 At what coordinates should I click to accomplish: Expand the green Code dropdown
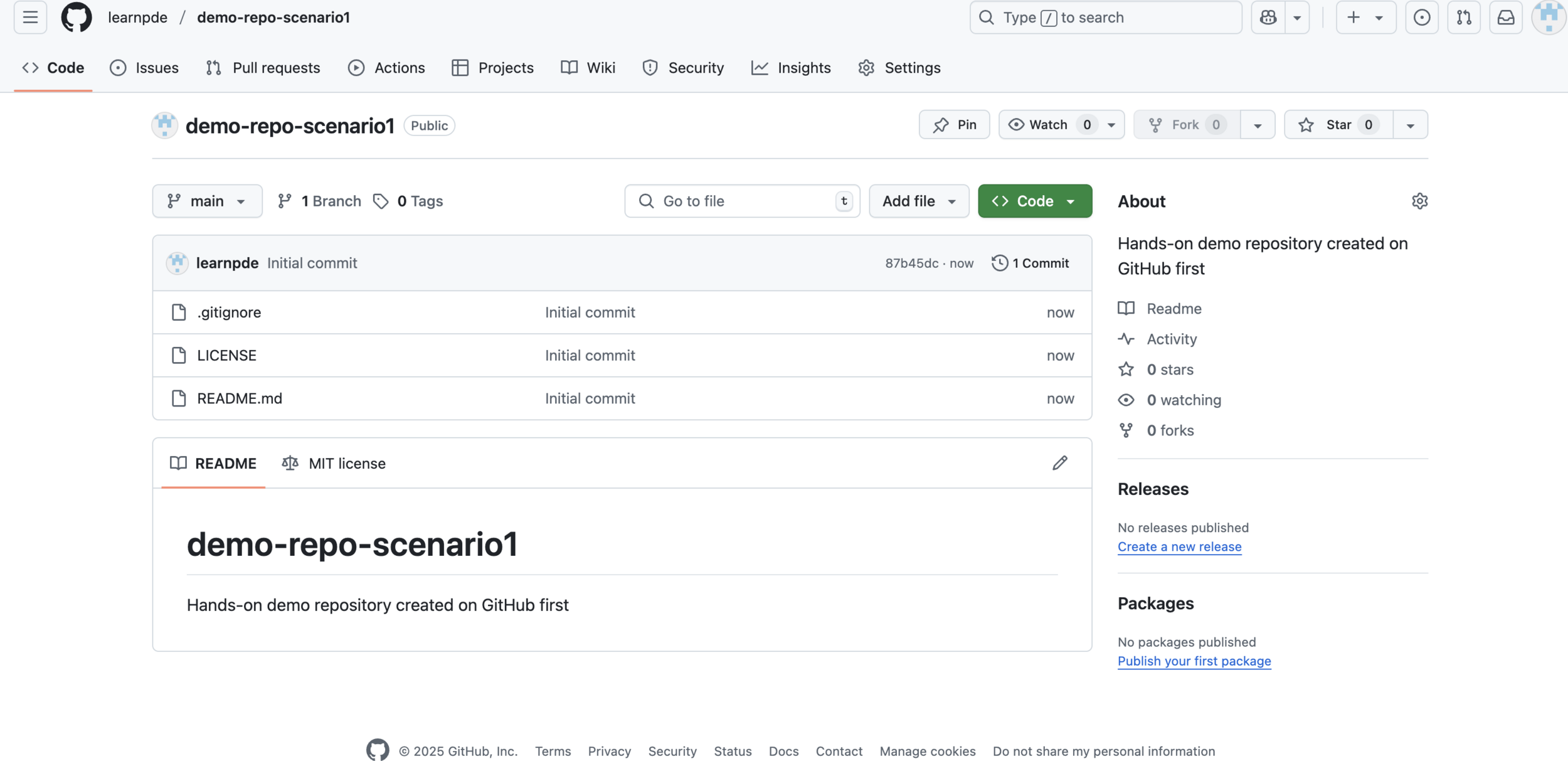point(1034,201)
